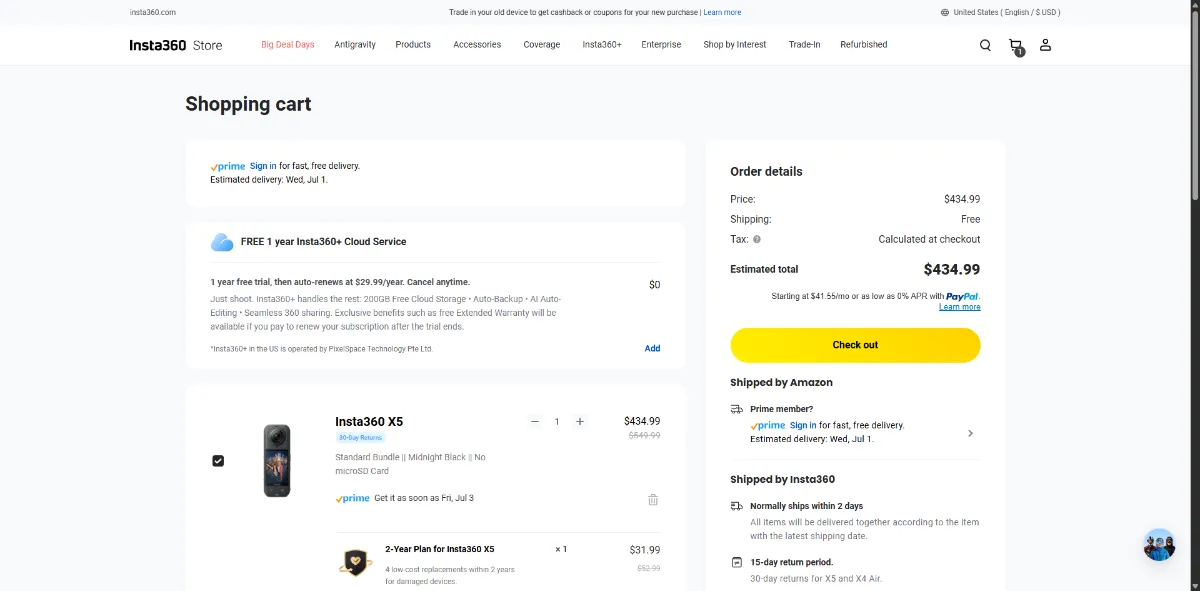Click the Insta360 Store logo
Screen dimensions: 1200x591
click(176, 45)
